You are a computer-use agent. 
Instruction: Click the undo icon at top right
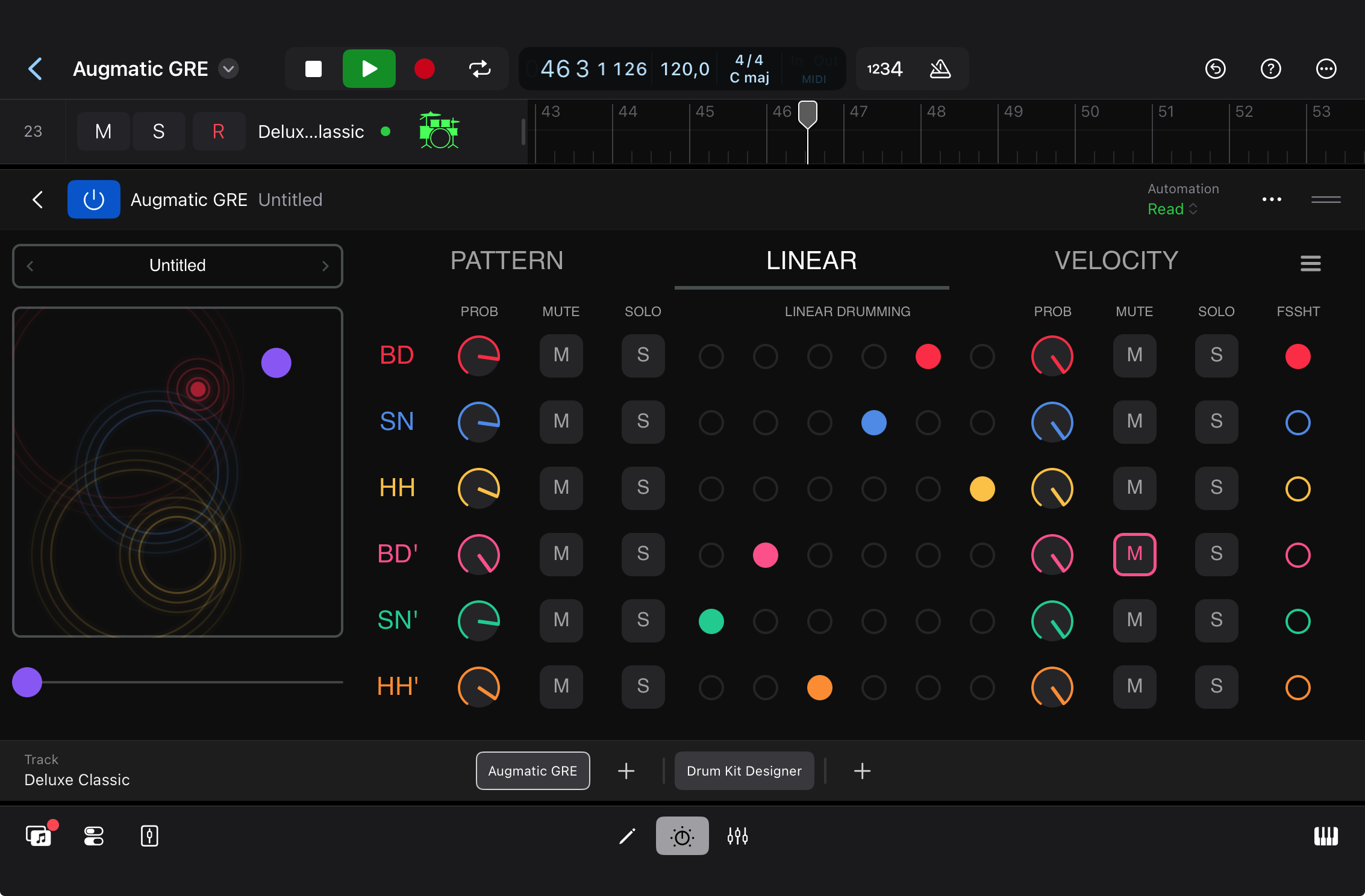[1216, 69]
